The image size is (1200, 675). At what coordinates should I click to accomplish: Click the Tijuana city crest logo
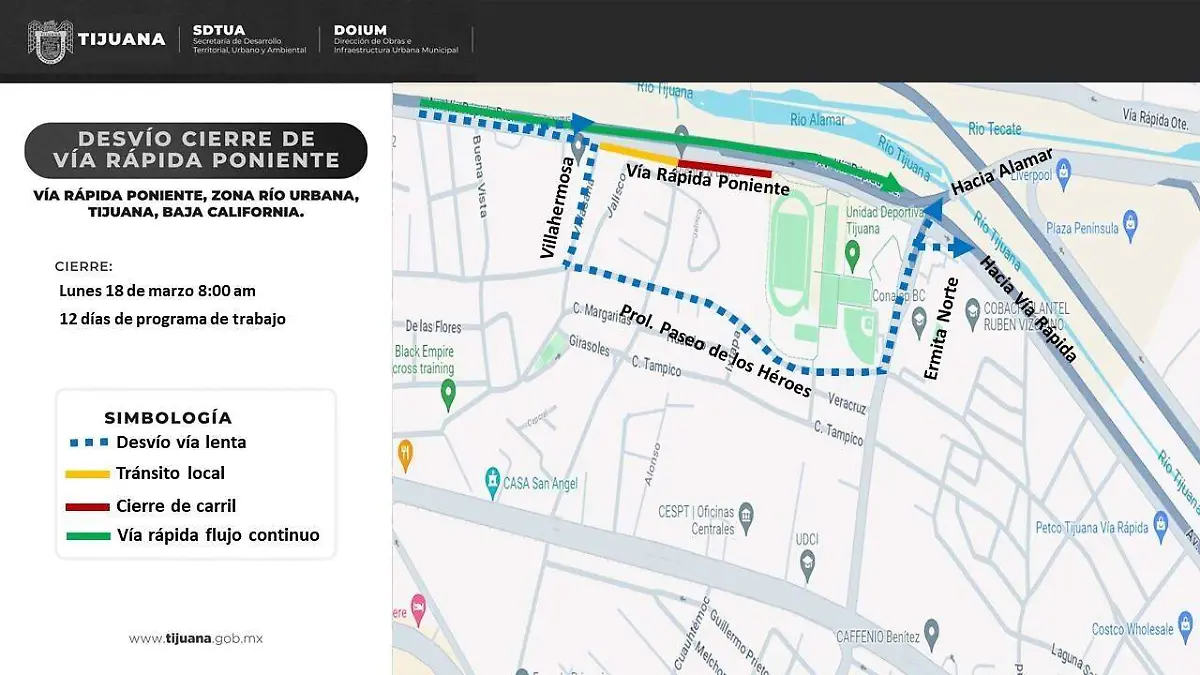(x=50, y=40)
